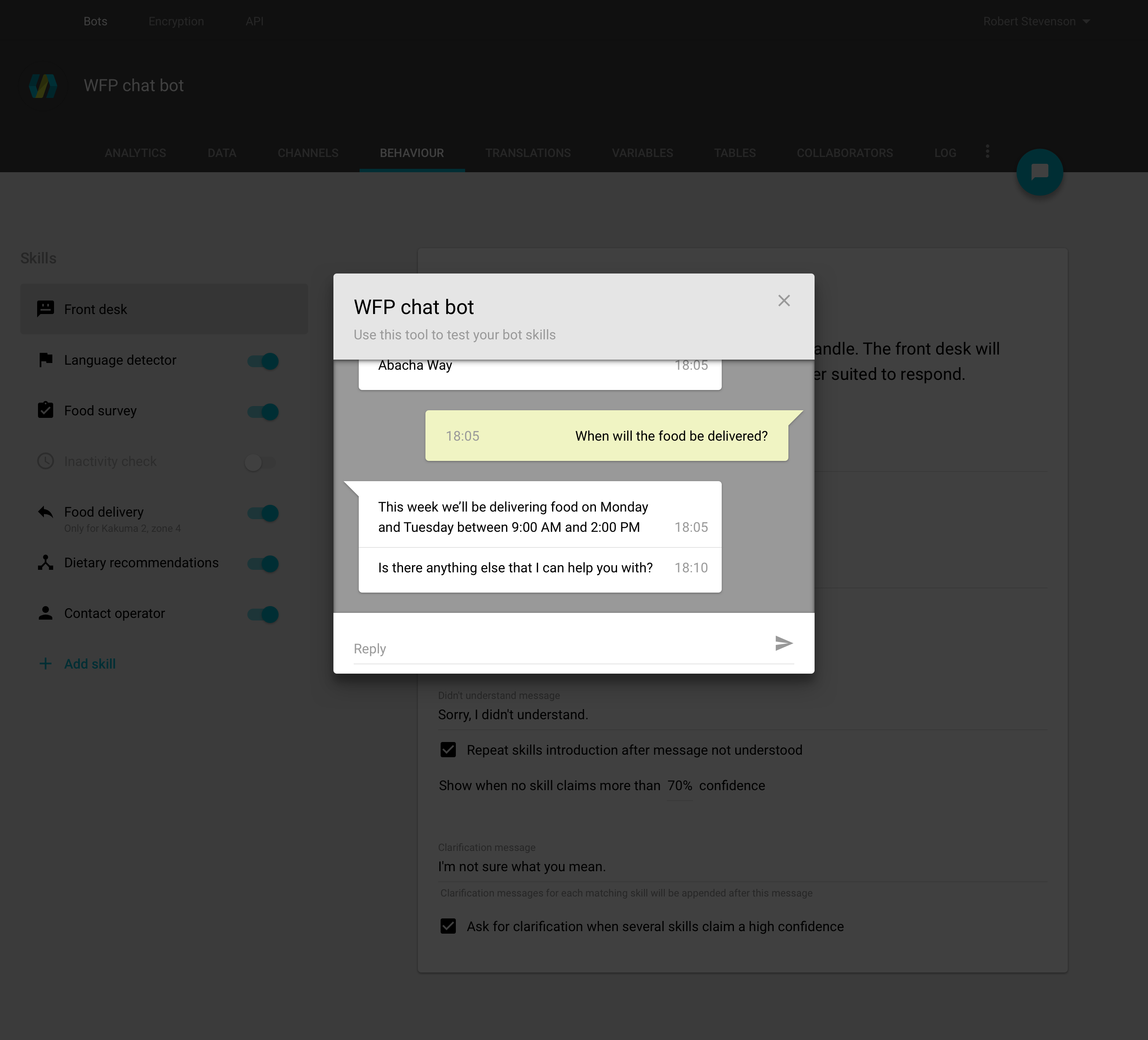1148x1040 pixels.
Task: Open the three-dot overflow menu in tabs
Action: tap(988, 152)
